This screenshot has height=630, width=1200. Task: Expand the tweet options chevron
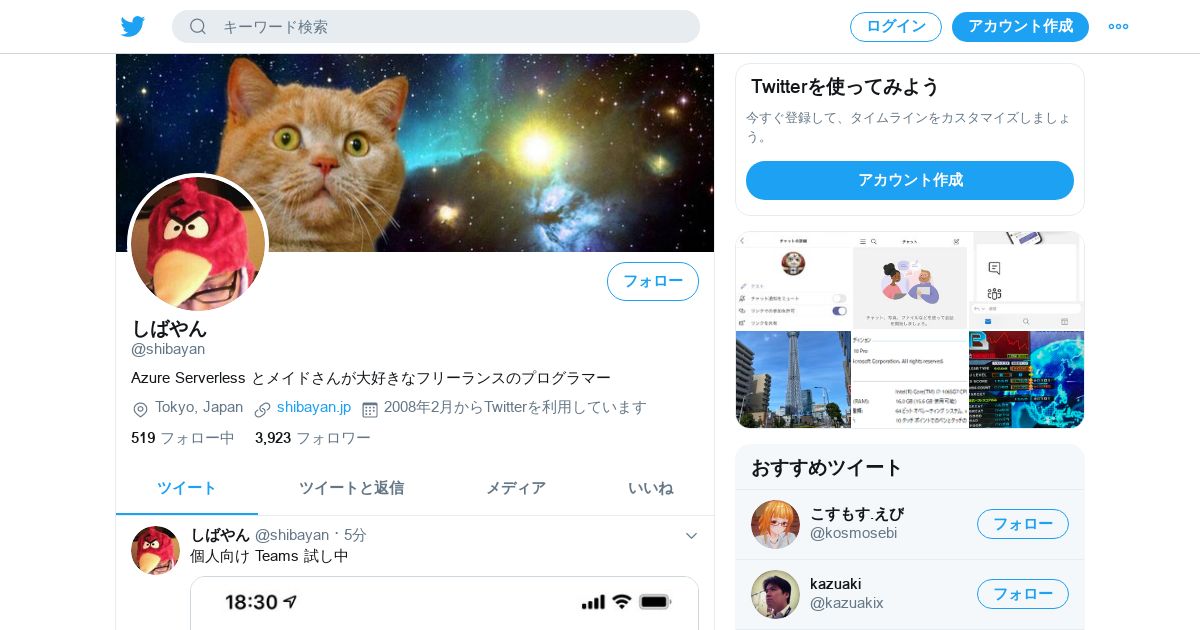click(691, 536)
